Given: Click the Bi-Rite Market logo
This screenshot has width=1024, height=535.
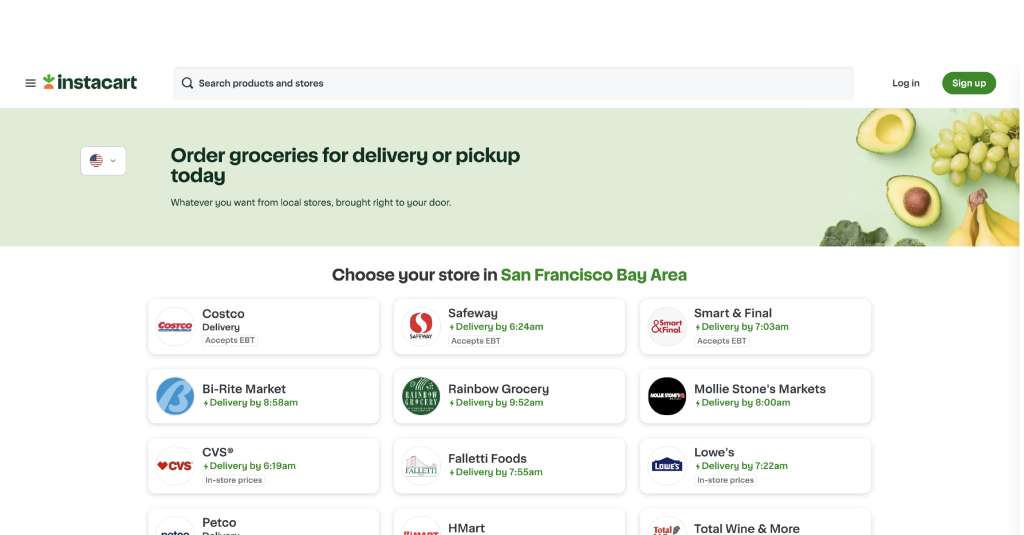Looking at the screenshot, I should (x=175, y=396).
